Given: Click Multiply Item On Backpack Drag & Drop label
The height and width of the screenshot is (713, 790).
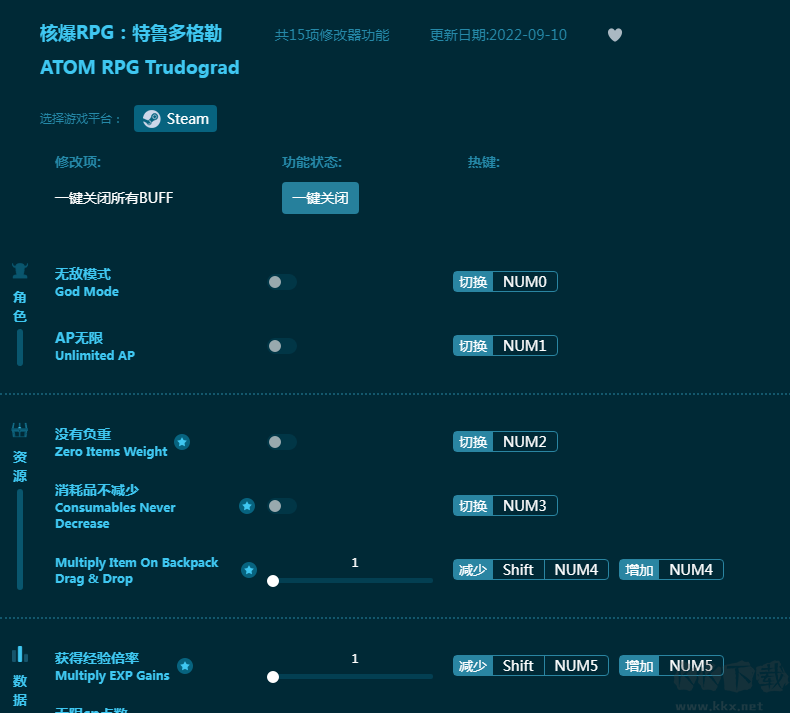Looking at the screenshot, I should 137,570.
